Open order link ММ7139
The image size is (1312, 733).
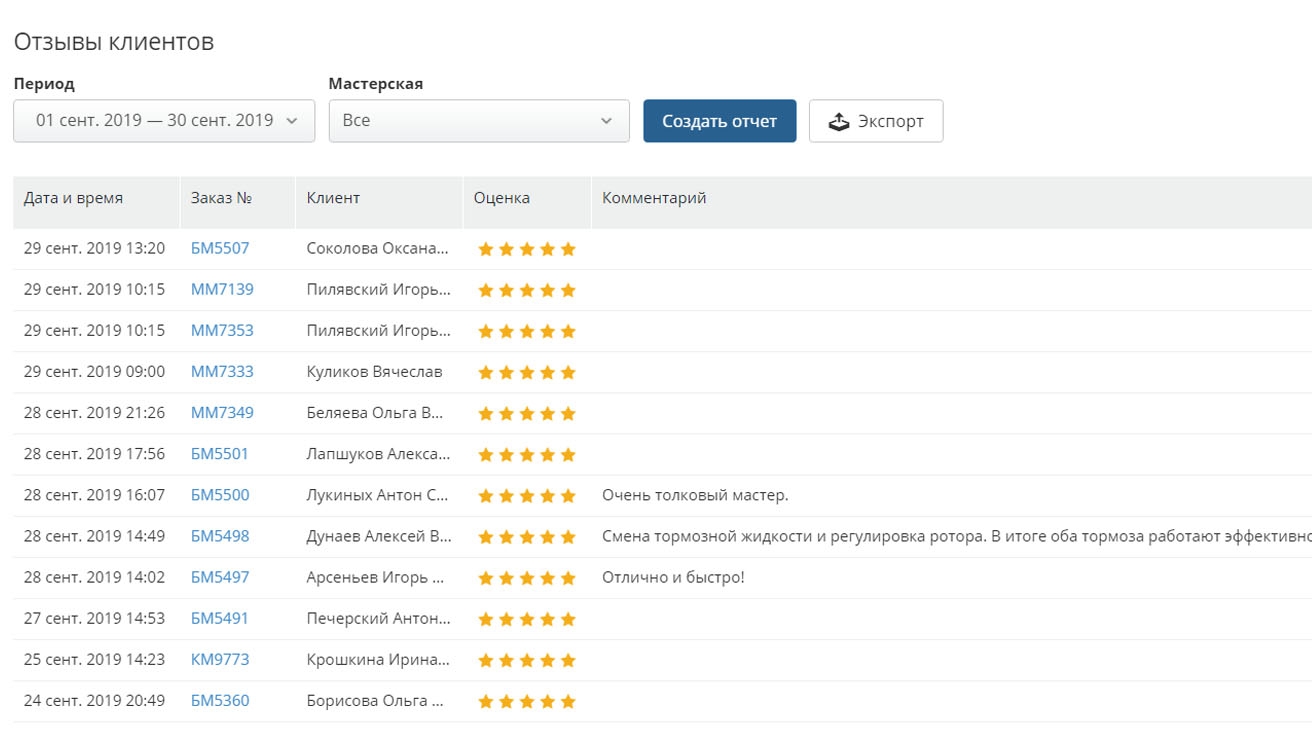(222, 289)
